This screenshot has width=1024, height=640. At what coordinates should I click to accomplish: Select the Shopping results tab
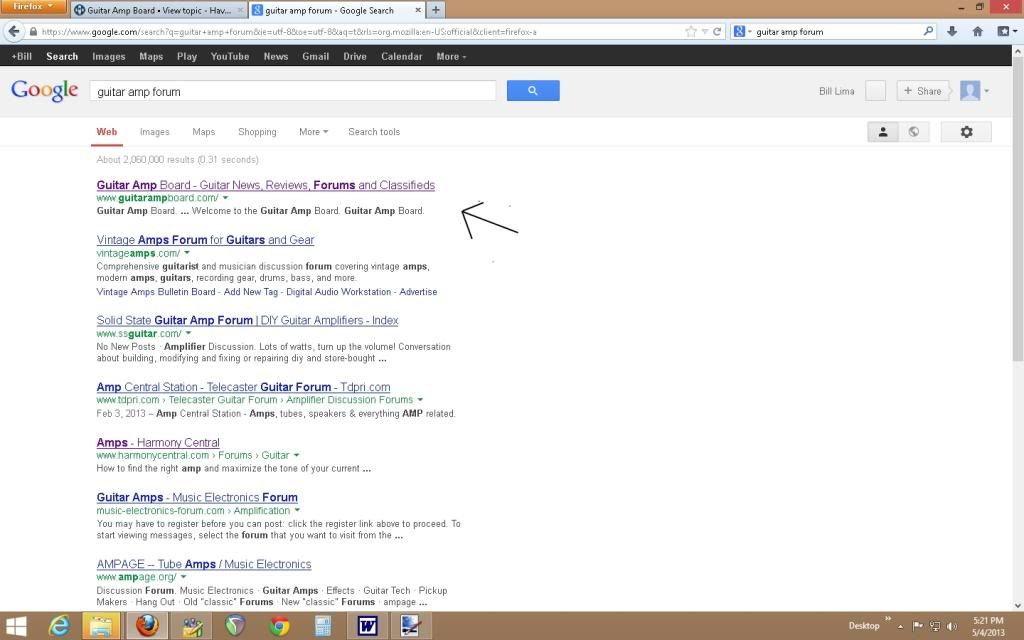point(257,132)
